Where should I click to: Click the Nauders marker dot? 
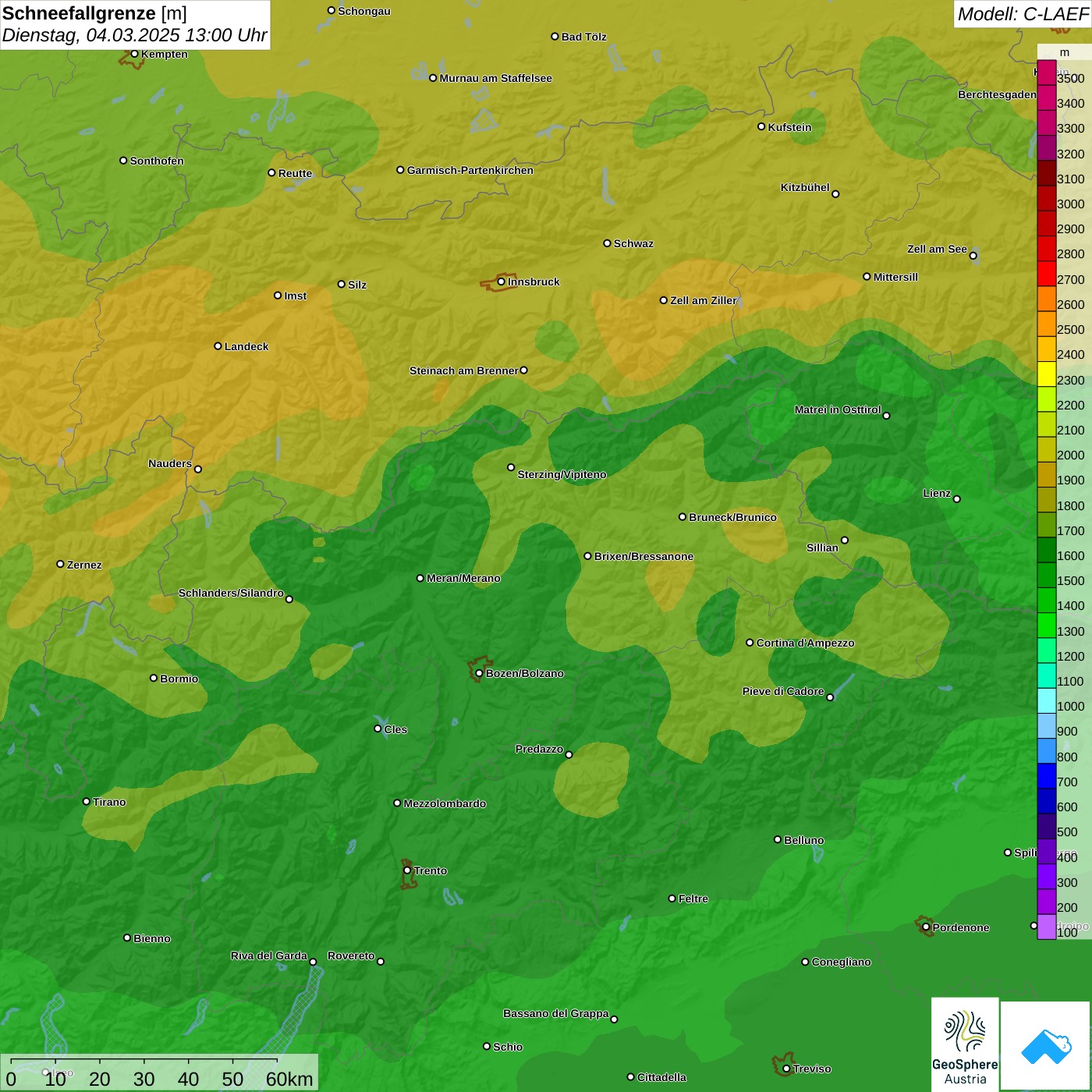198,470
